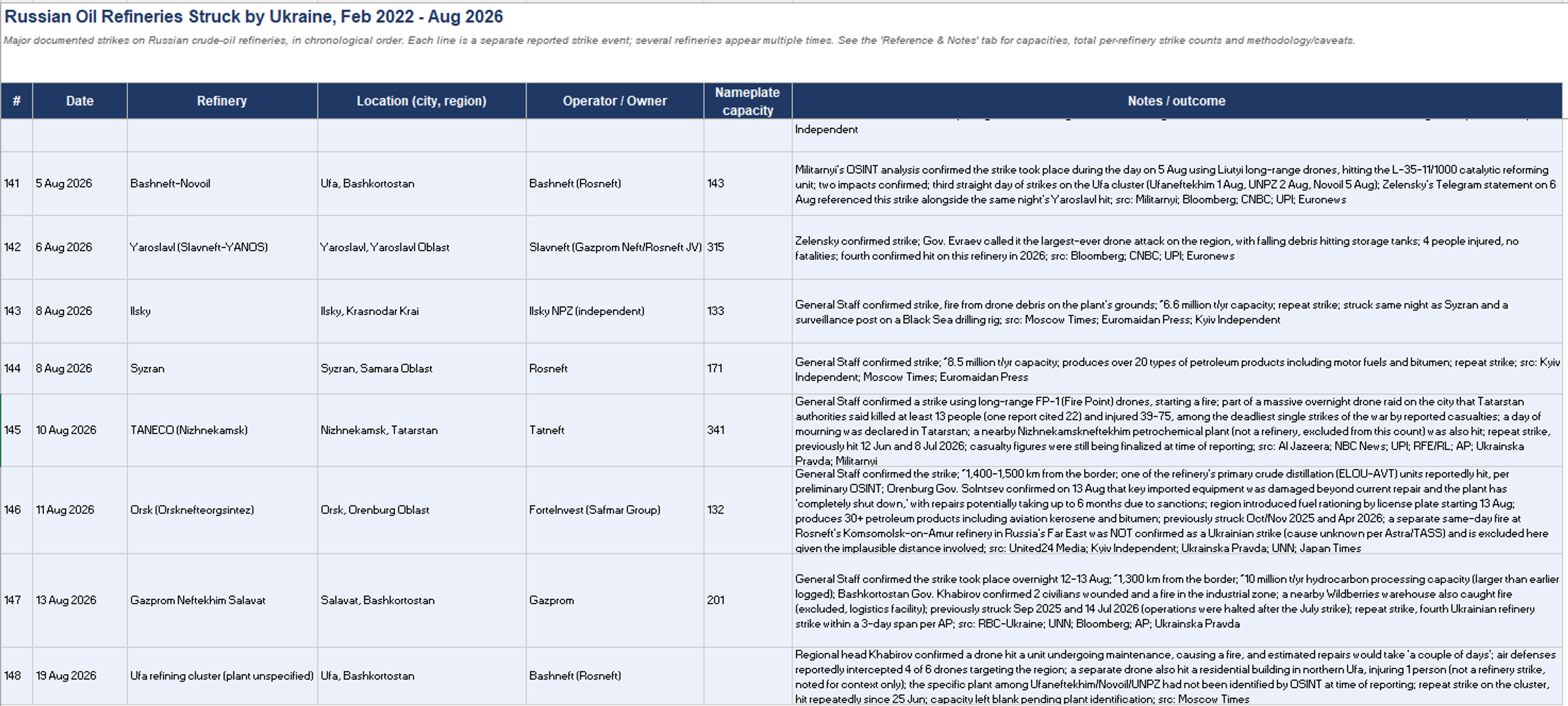The height and width of the screenshot is (706, 1568).
Task: Click the notes cell mentioning a Wildberries warehouse
Action: (1176, 601)
